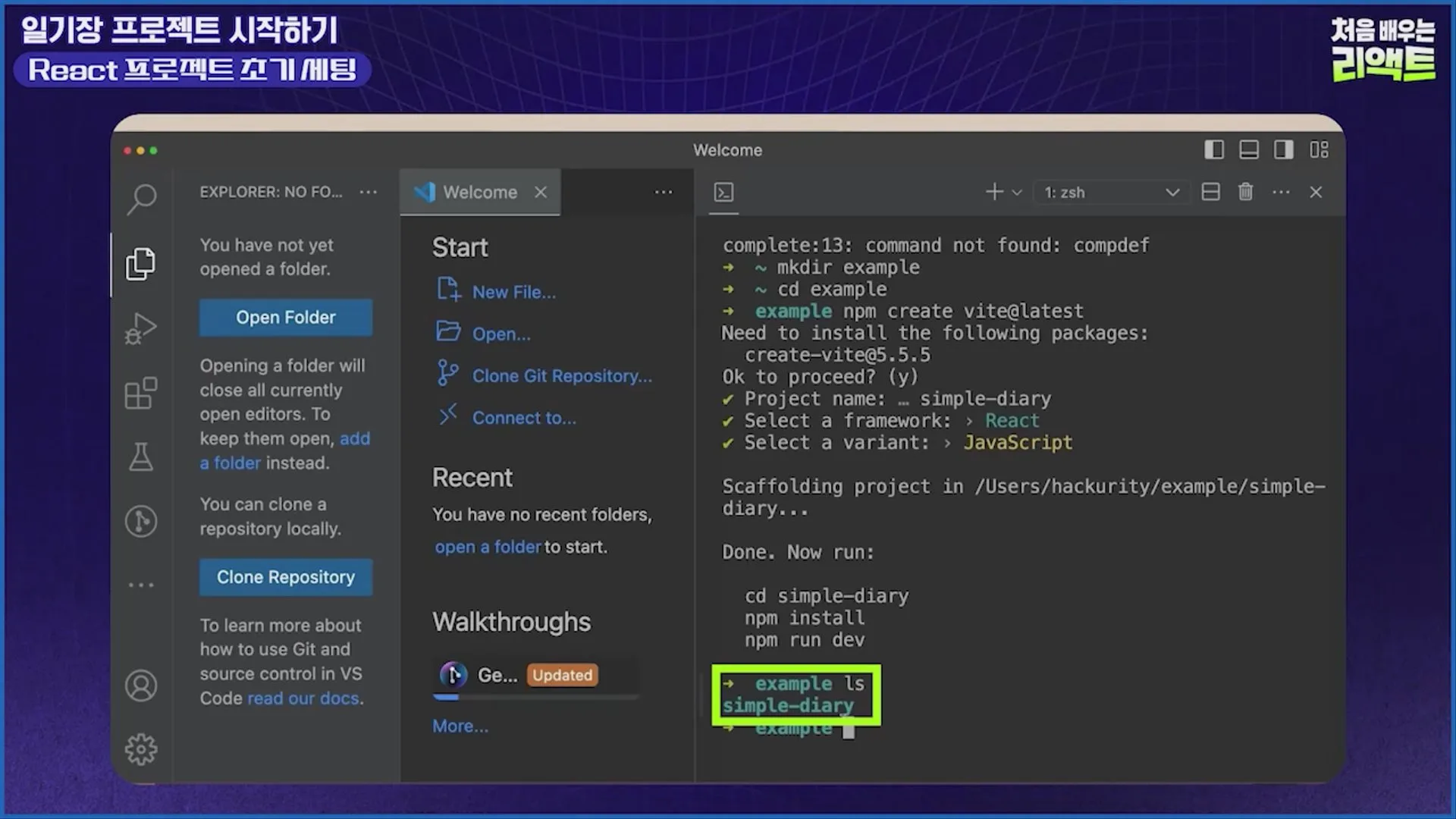Show additional activity bar views ellipsis

click(141, 585)
